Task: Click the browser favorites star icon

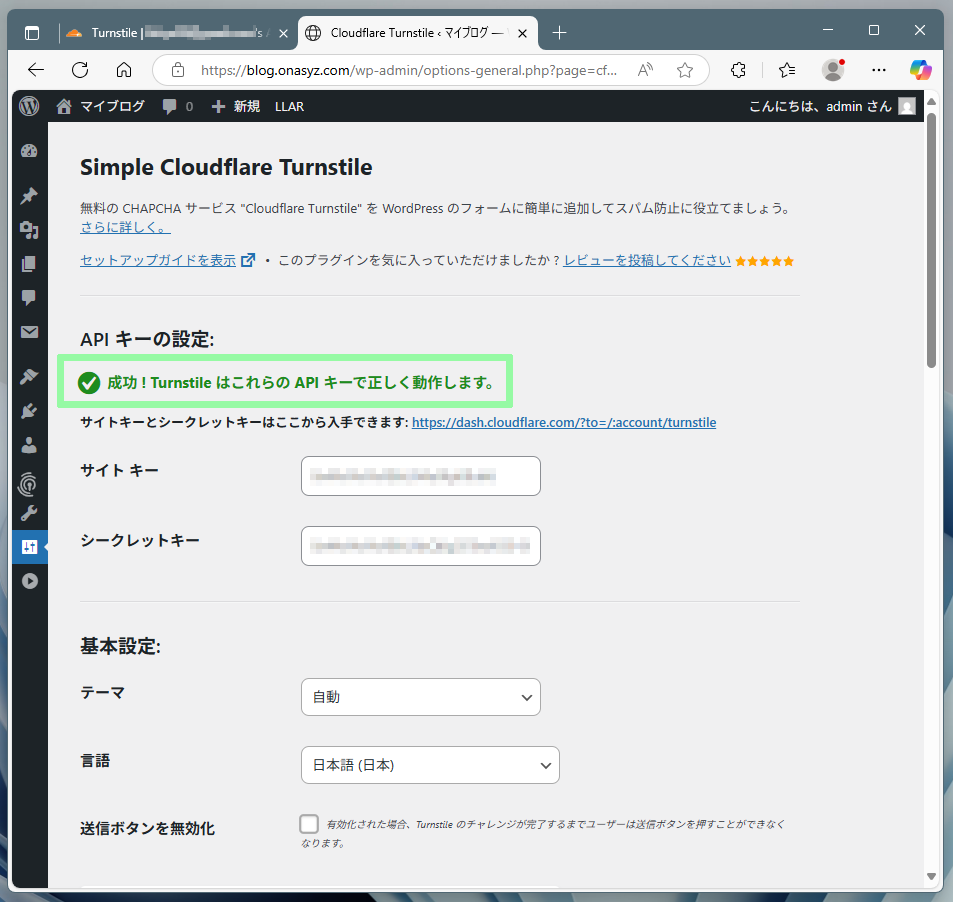Action: pyautogui.click(x=685, y=70)
